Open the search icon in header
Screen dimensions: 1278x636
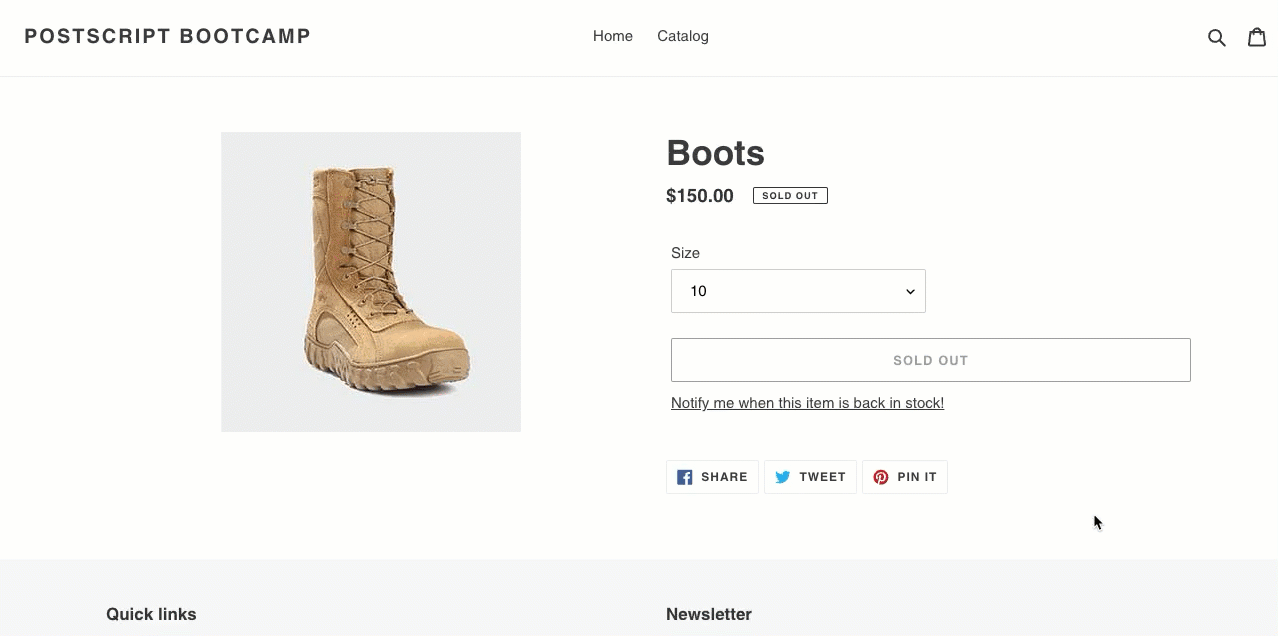tap(1216, 38)
